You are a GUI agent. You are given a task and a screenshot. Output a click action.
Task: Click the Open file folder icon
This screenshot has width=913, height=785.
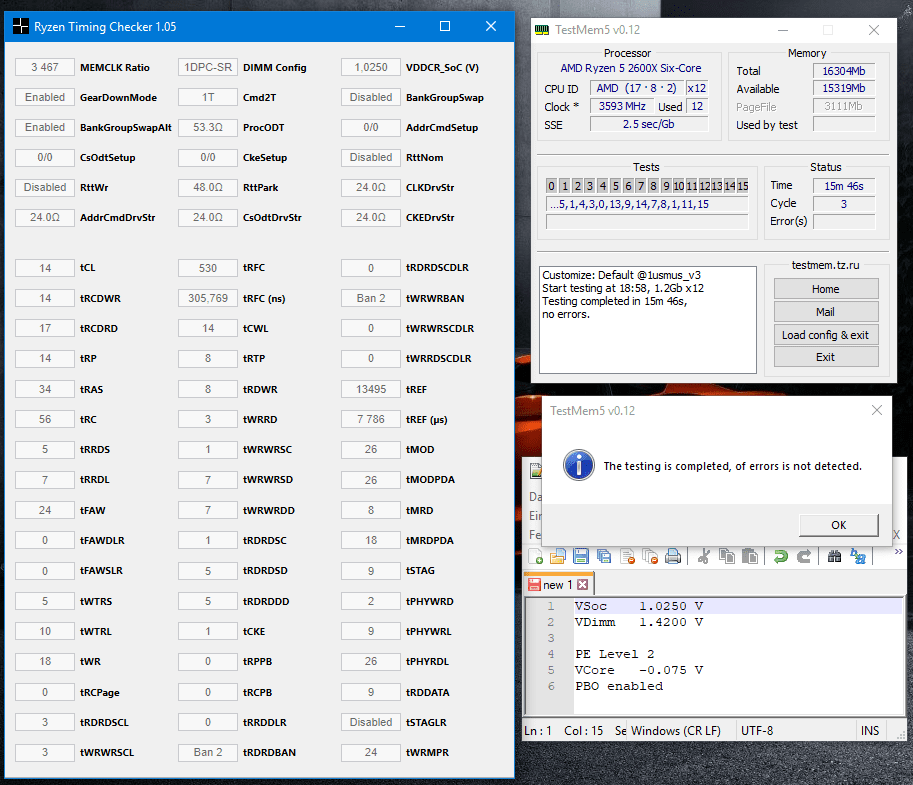tap(558, 557)
